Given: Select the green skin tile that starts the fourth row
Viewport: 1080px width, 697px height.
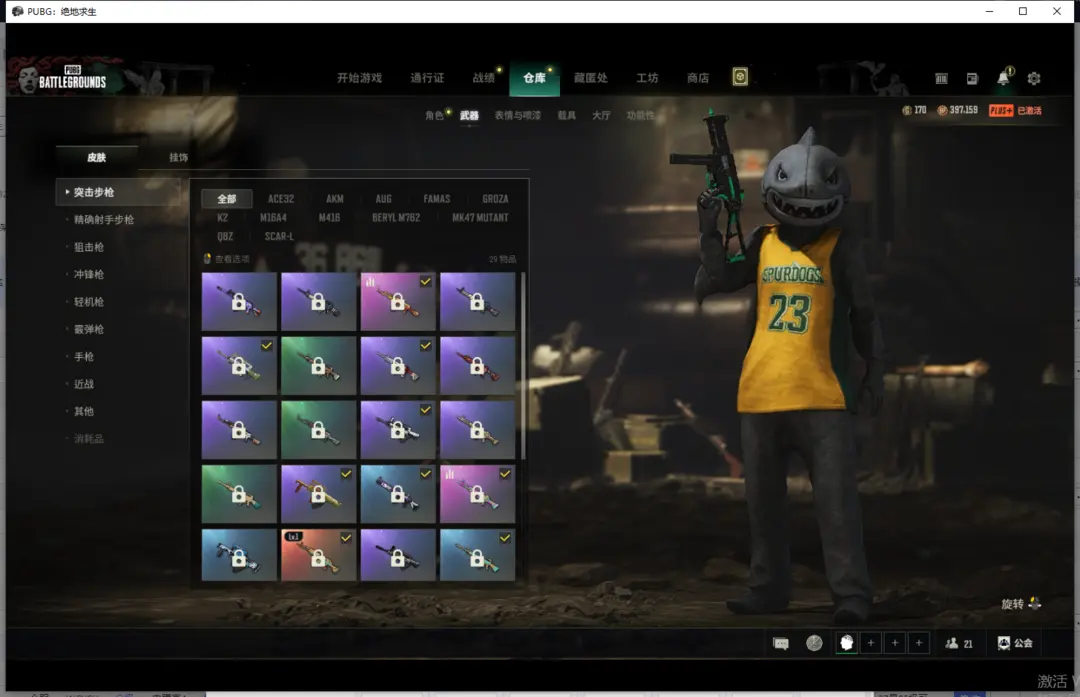Looking at the screenshot, I should [239, 494].
